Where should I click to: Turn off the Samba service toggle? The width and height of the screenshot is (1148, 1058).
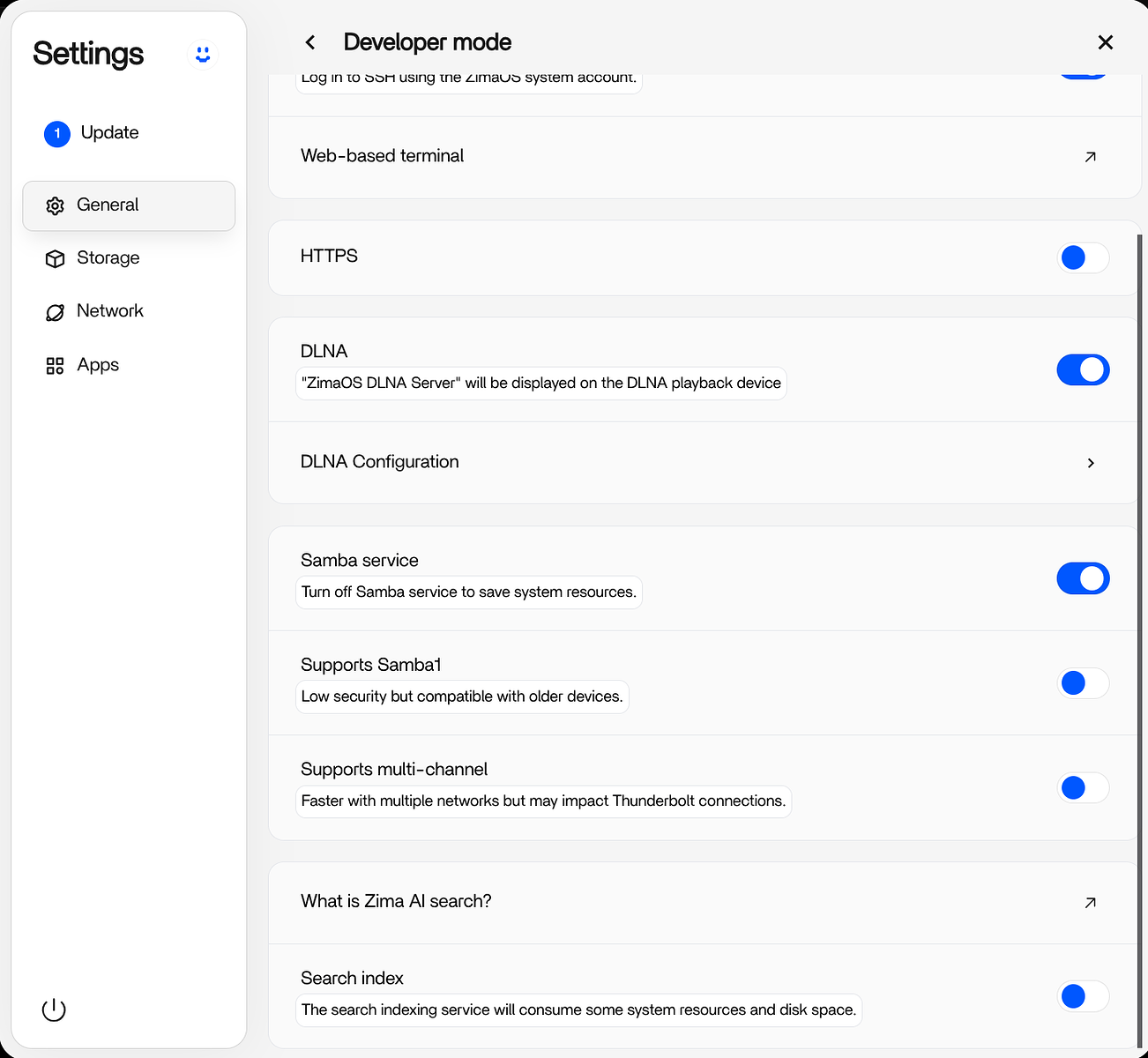click(x=1082, y=578)
